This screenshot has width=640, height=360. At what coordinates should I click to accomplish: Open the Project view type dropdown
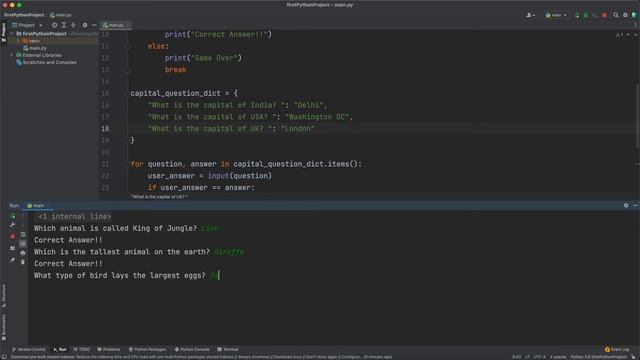[x=27, y=25]
